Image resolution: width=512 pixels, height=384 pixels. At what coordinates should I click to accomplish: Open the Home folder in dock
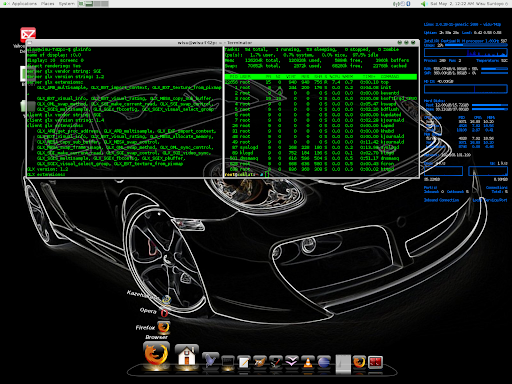tap(187, 357)
